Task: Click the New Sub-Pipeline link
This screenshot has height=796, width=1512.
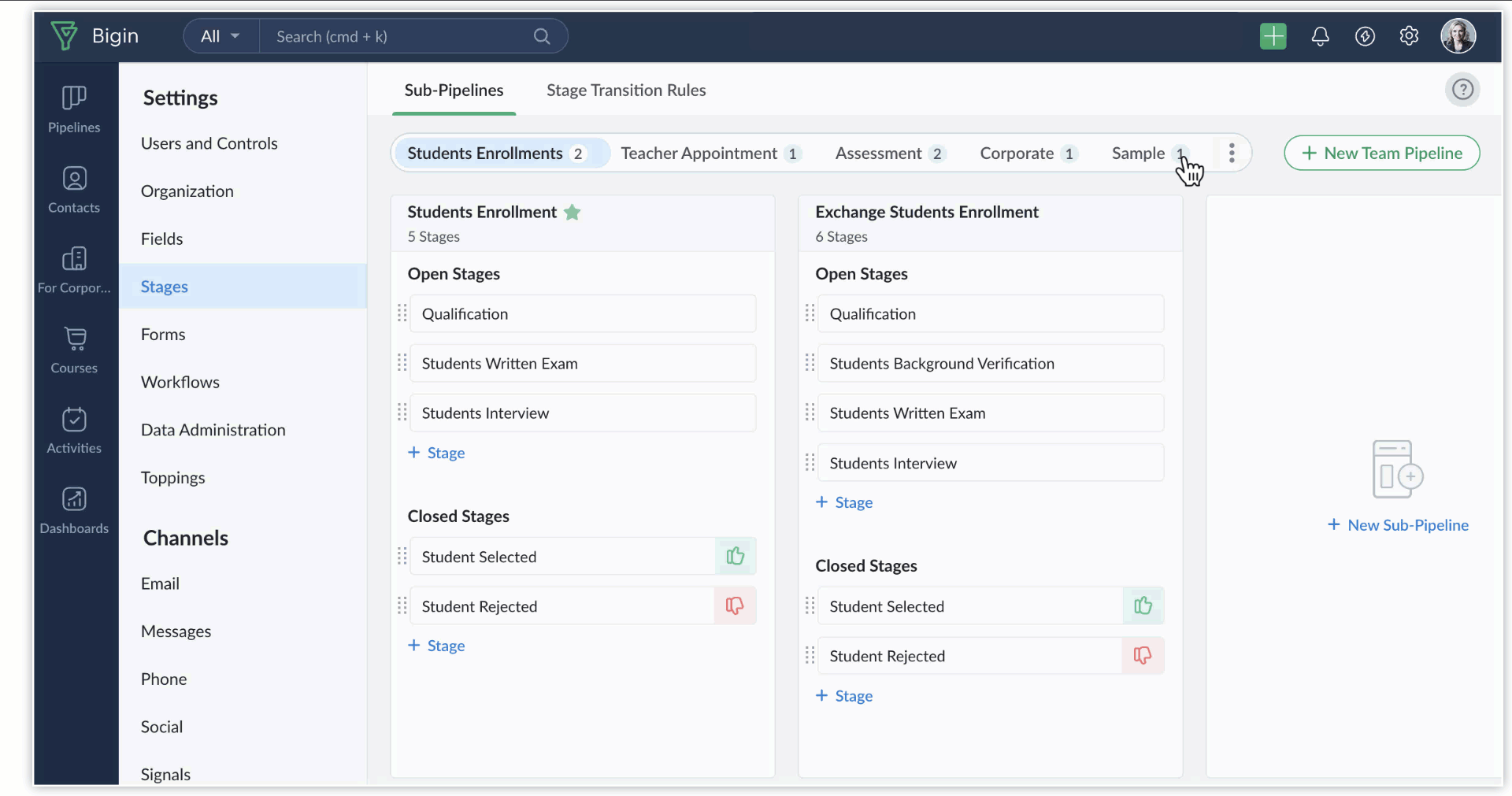Action: 1398,525
